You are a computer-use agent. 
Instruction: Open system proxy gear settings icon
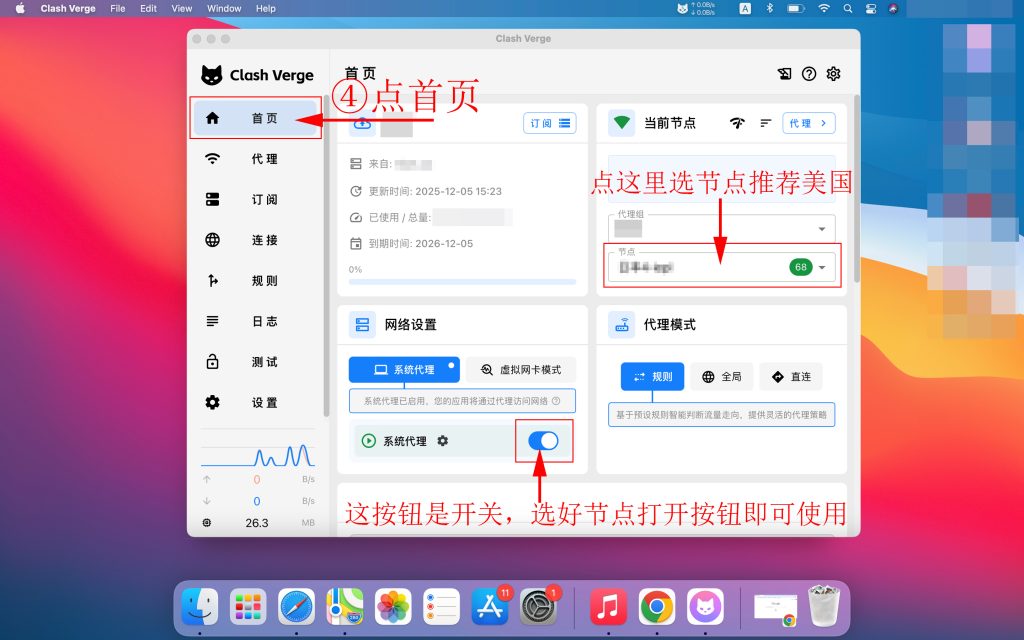[443, 441]
